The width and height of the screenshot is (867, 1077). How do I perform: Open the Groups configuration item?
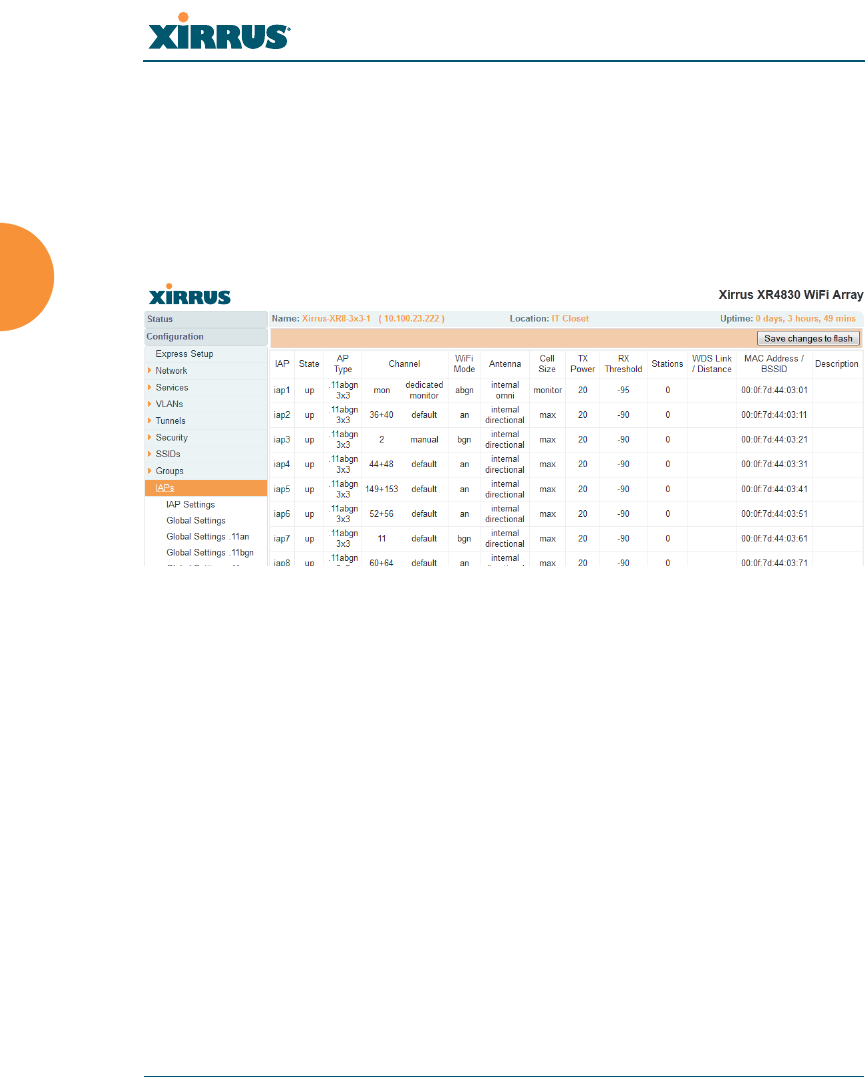point(169,471)
